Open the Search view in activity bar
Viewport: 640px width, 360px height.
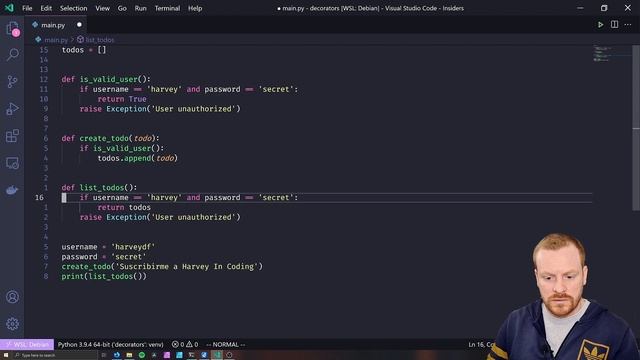pos(13,55)
